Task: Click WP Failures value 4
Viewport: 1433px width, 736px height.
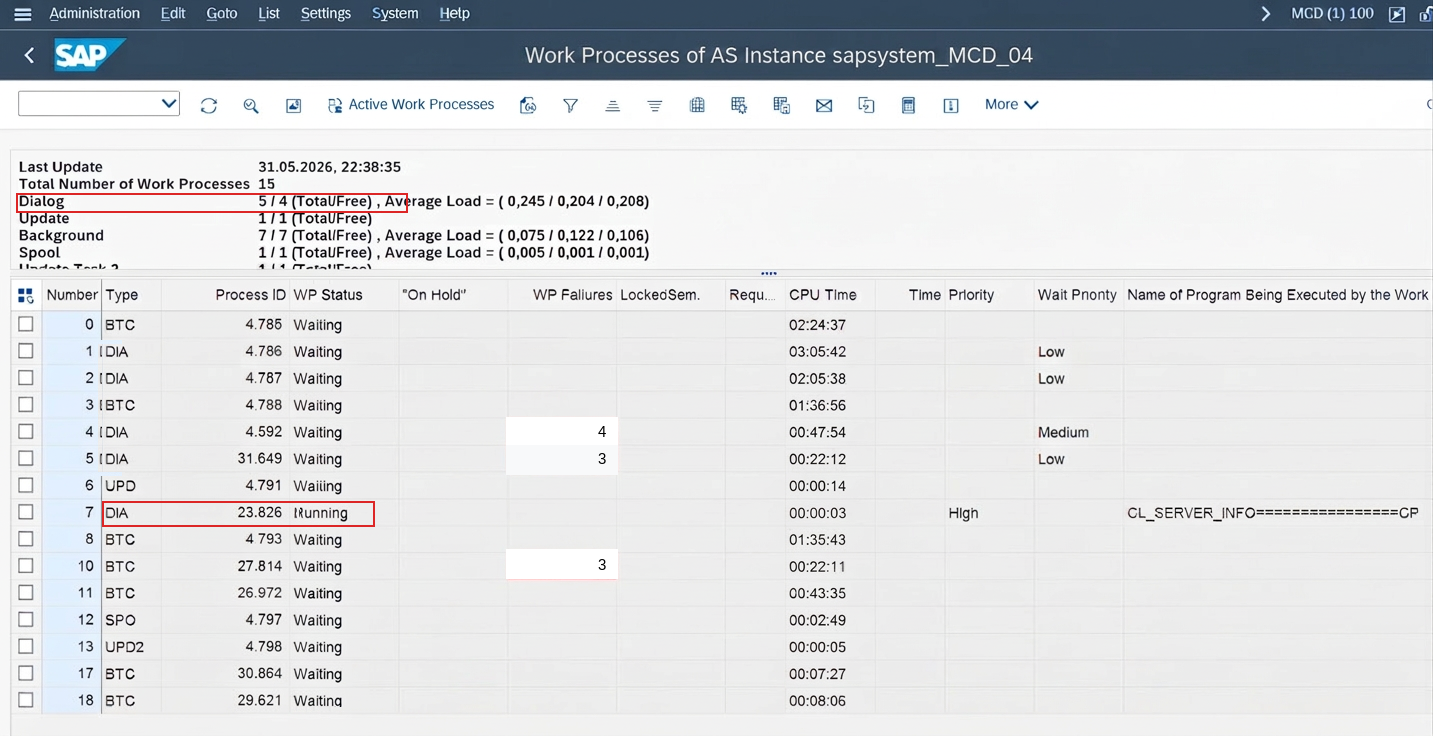Action: click(x=562, y=432)
